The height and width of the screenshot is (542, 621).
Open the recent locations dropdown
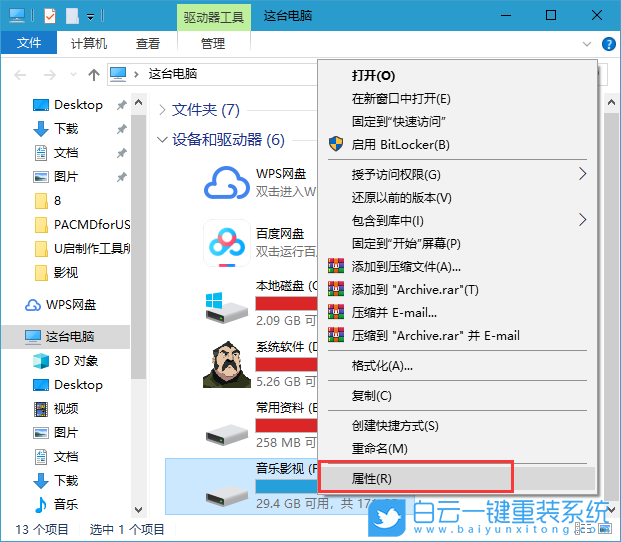click(x=73, y=74)
